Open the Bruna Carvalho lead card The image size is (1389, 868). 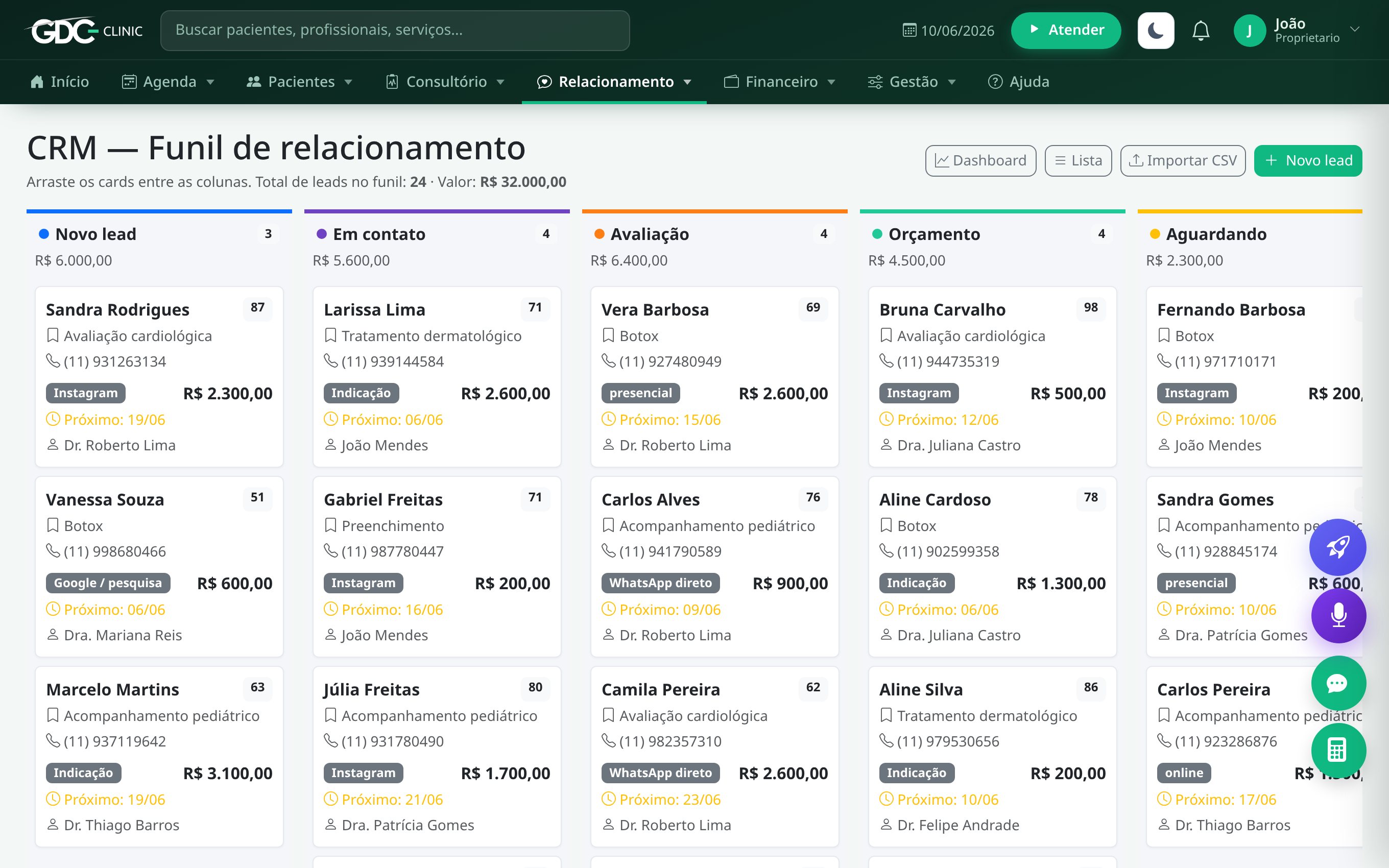pyautogui.click(x=992, y=377)
